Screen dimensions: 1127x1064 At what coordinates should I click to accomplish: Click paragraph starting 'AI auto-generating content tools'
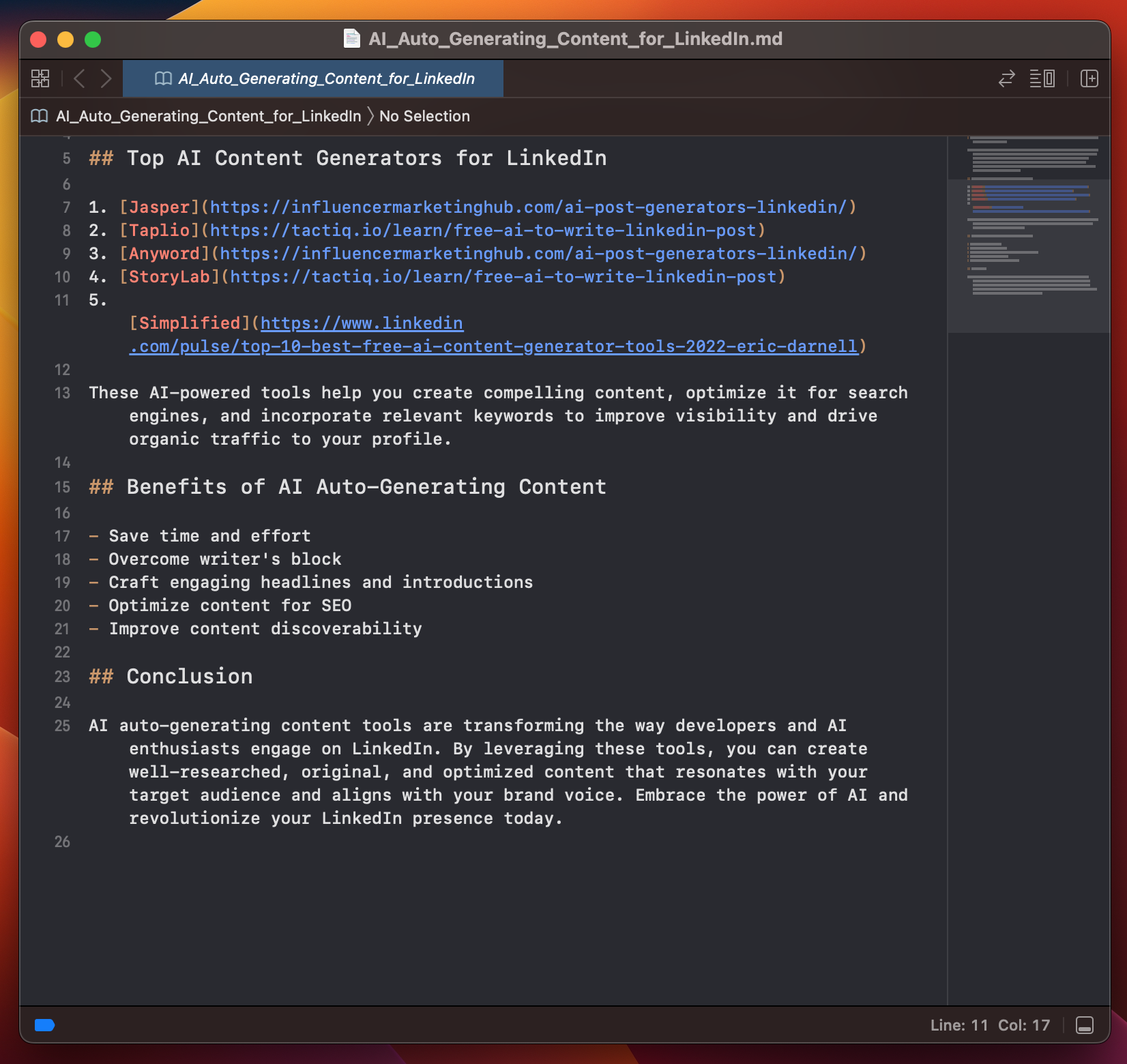point(498,772)
